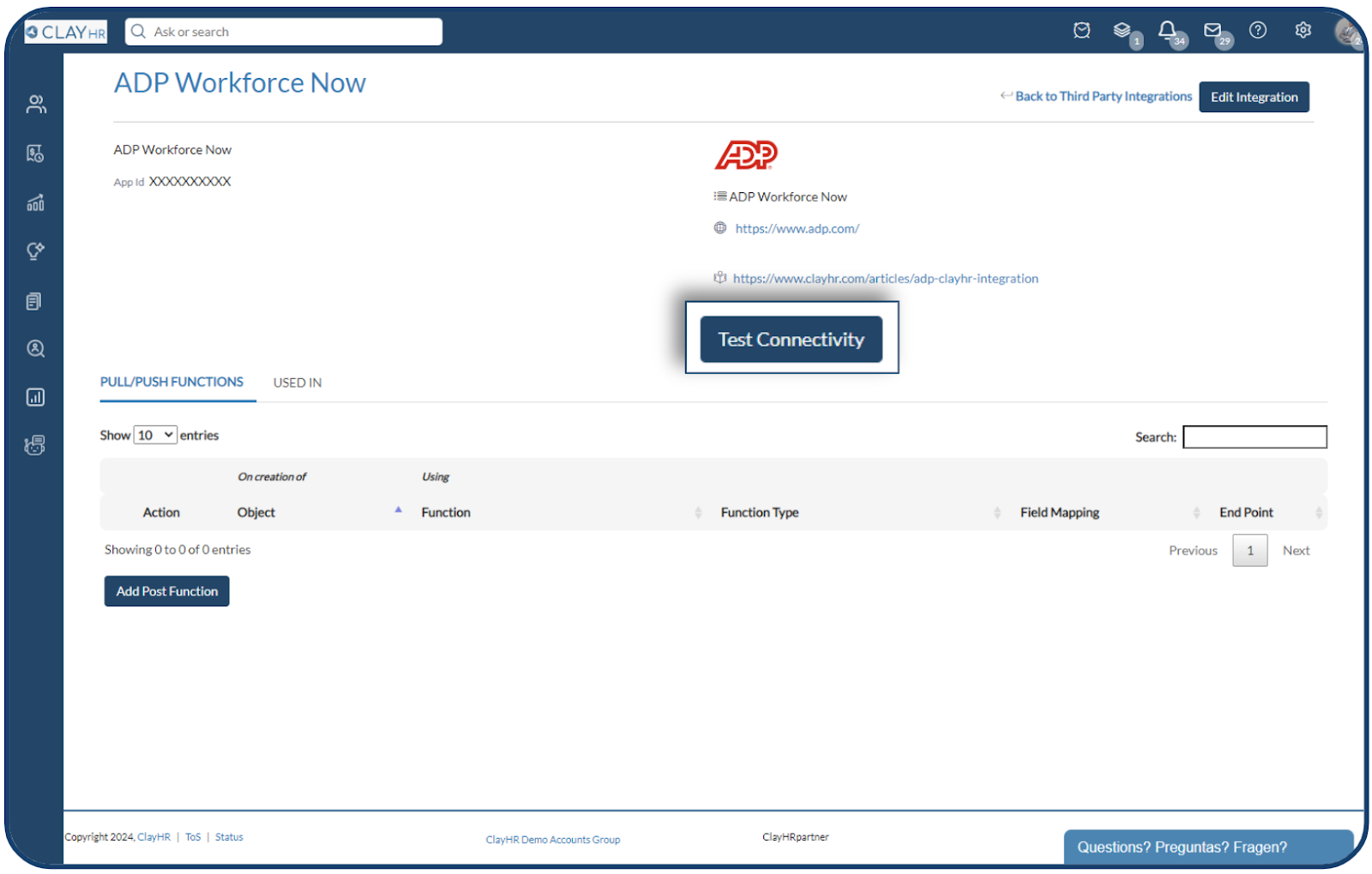Open the Show entries count dropdown
The image size is (1372, 874).
(155, 435)
